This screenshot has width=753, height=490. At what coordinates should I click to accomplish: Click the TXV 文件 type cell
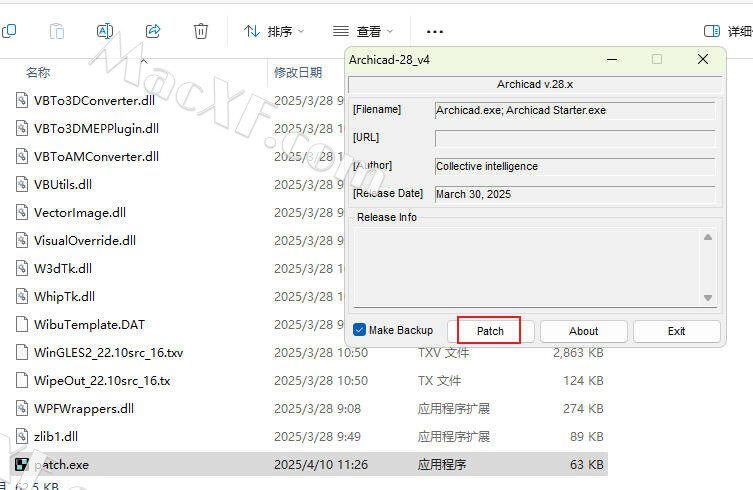pyautogui.click(x=443, y=353)
